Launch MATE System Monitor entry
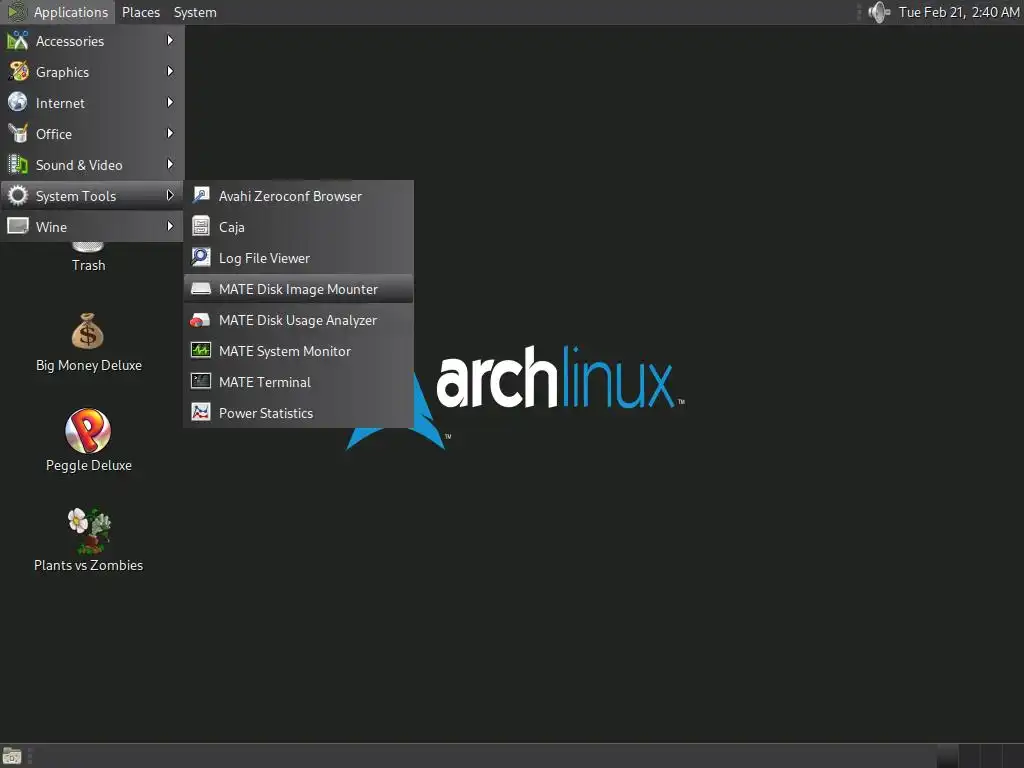This screenshot has width=1024, height=768. [x=298, y=351]
